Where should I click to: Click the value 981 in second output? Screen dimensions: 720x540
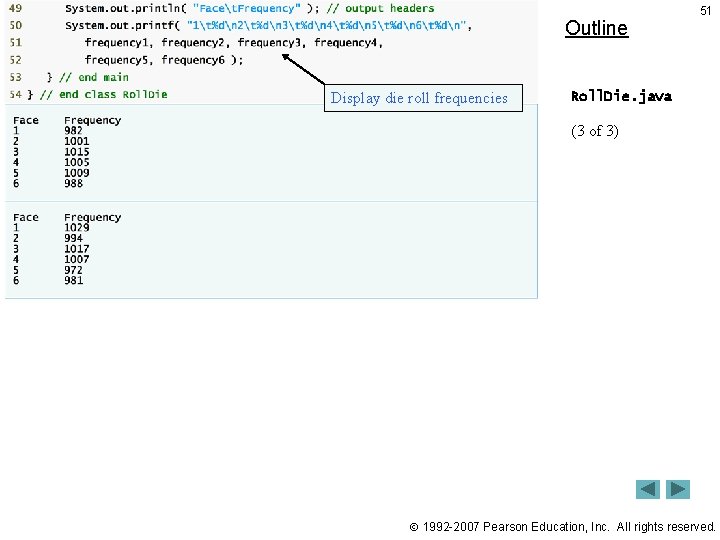(x=73, y=281)
